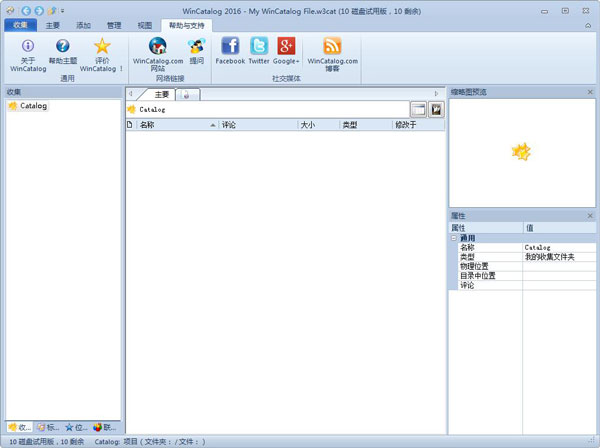Click the list view mode icon
600x448 pixels.
coord(419,109)
